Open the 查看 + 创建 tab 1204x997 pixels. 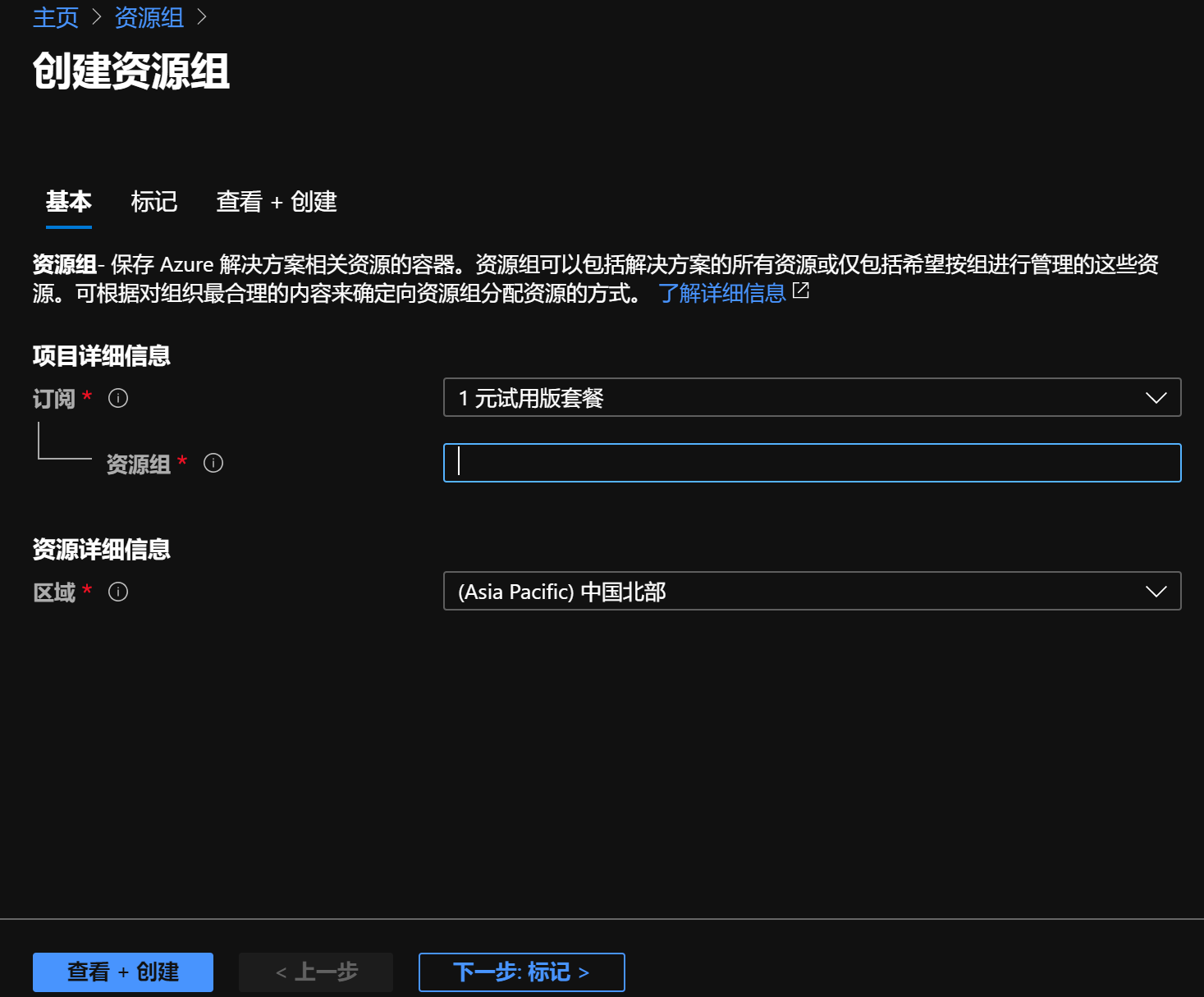pos(277,201)
